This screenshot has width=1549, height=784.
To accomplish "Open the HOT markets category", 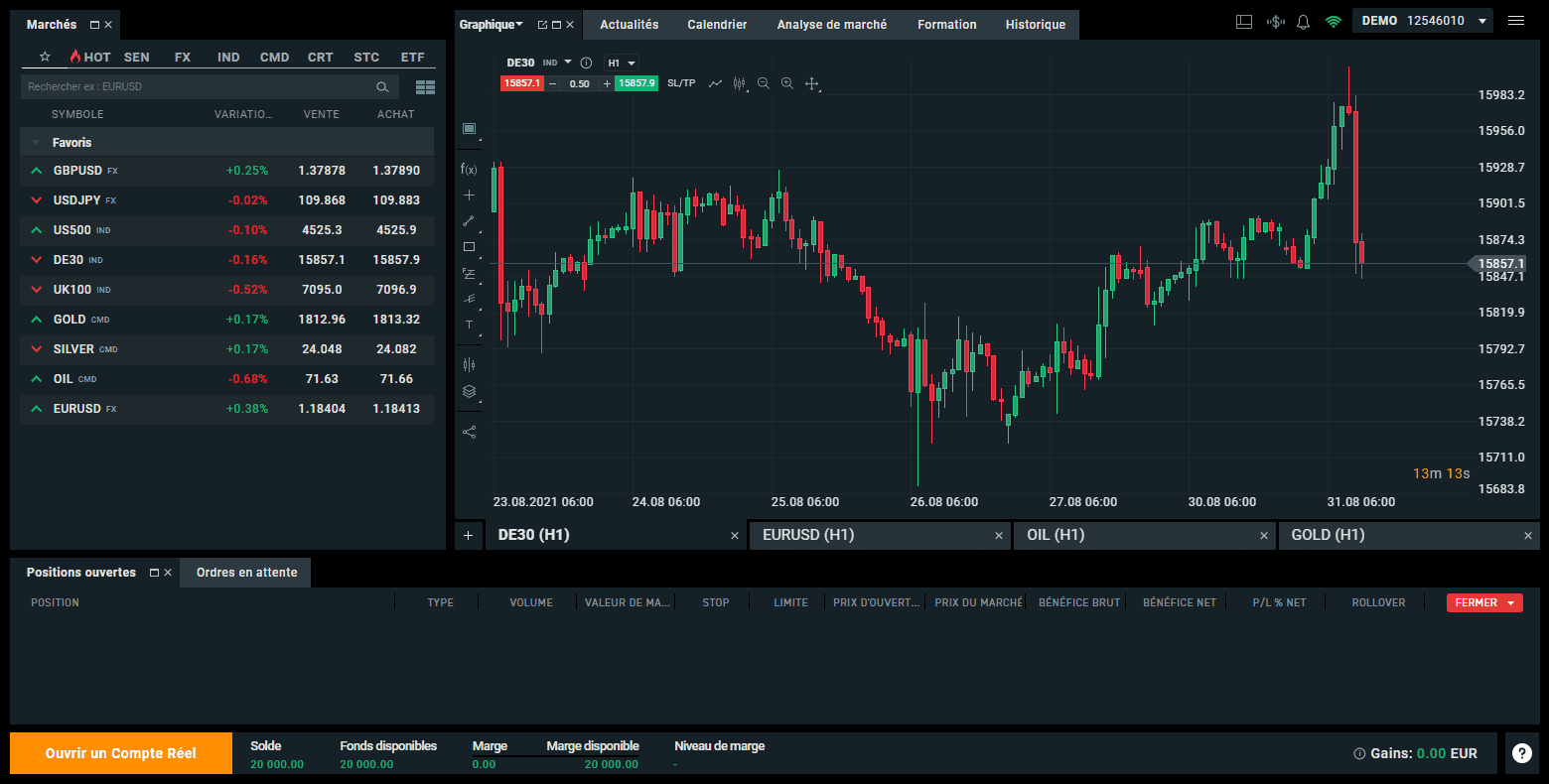I will point(90,57).
